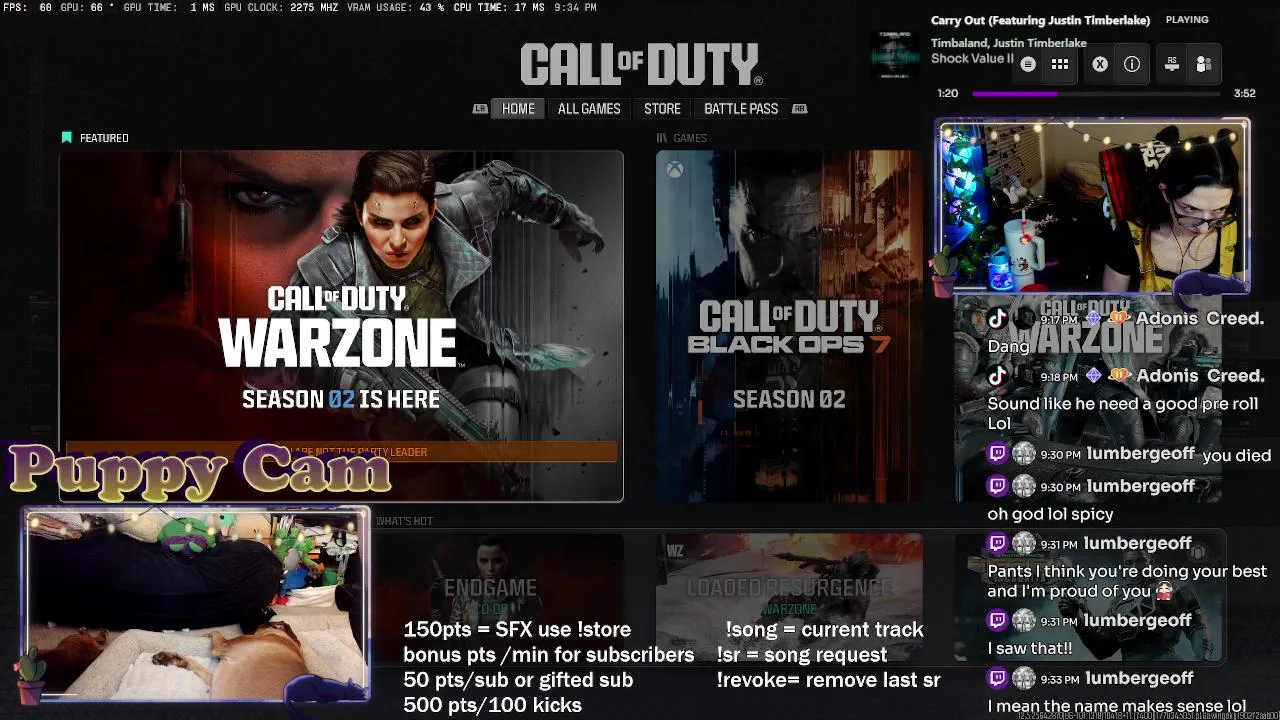Click the '!sr = song request' text
Image resolution: width=1280 pixels, height=720 pixels.
coord(802,655)
